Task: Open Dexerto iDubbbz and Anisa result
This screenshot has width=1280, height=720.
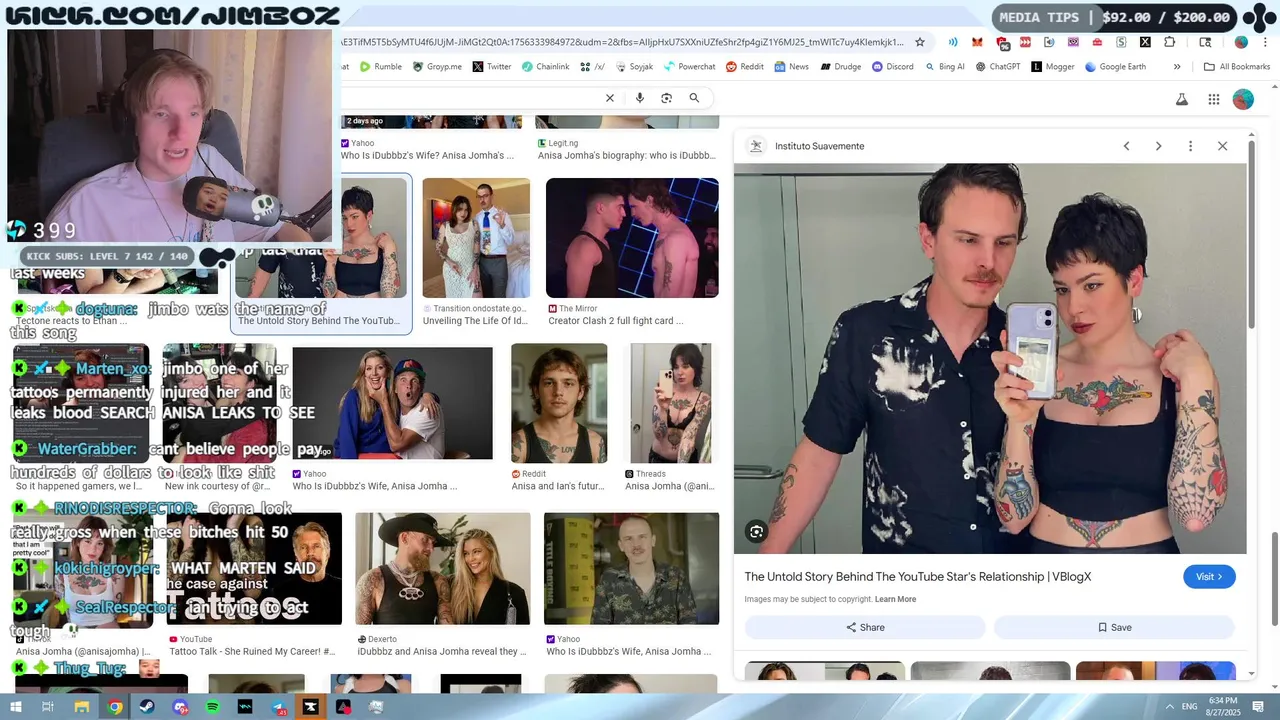Action: [443, 569]
